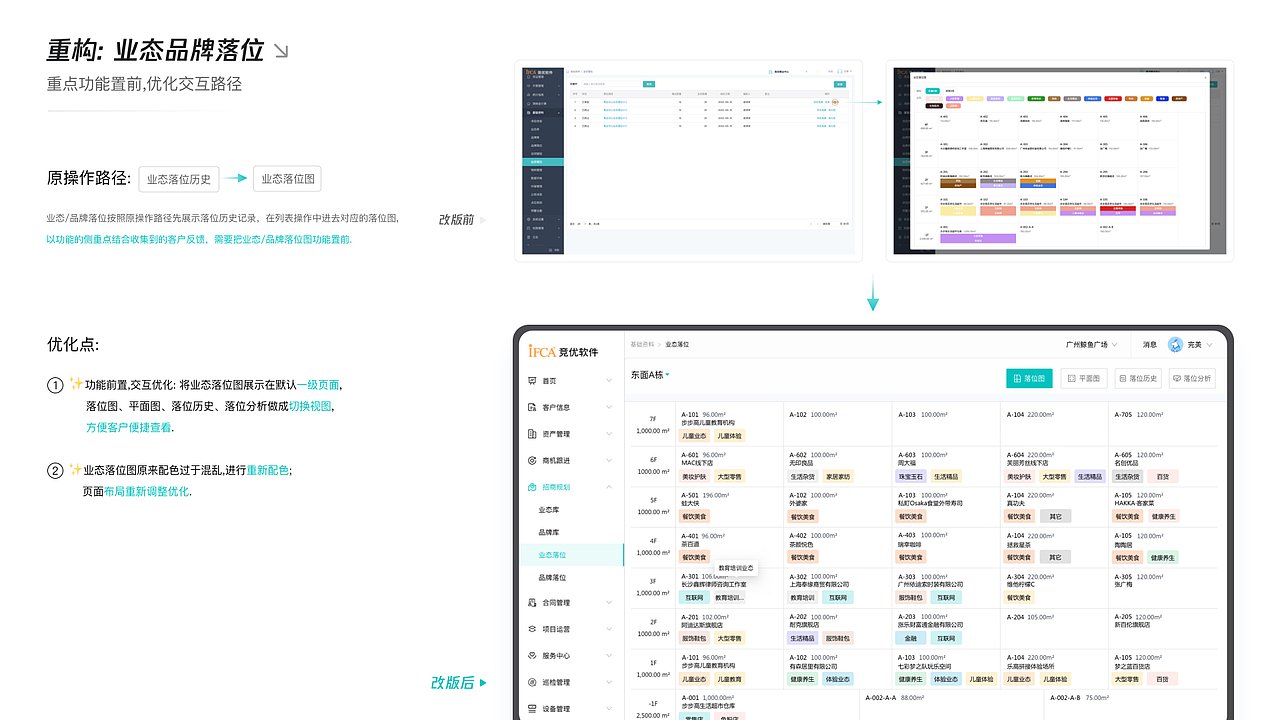
Task: Select the 首页 home icon in sidebar
Action: coord(531,380)
